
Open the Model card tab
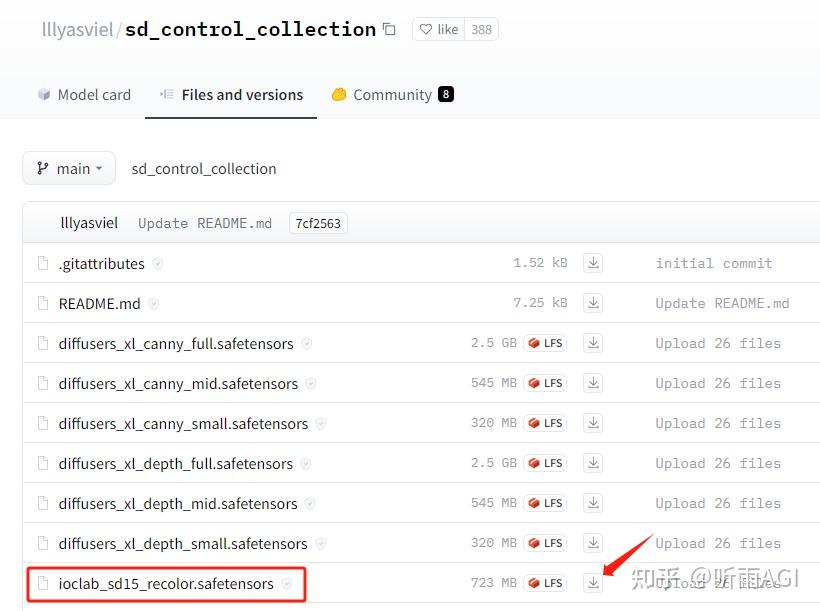pos(84,95)
